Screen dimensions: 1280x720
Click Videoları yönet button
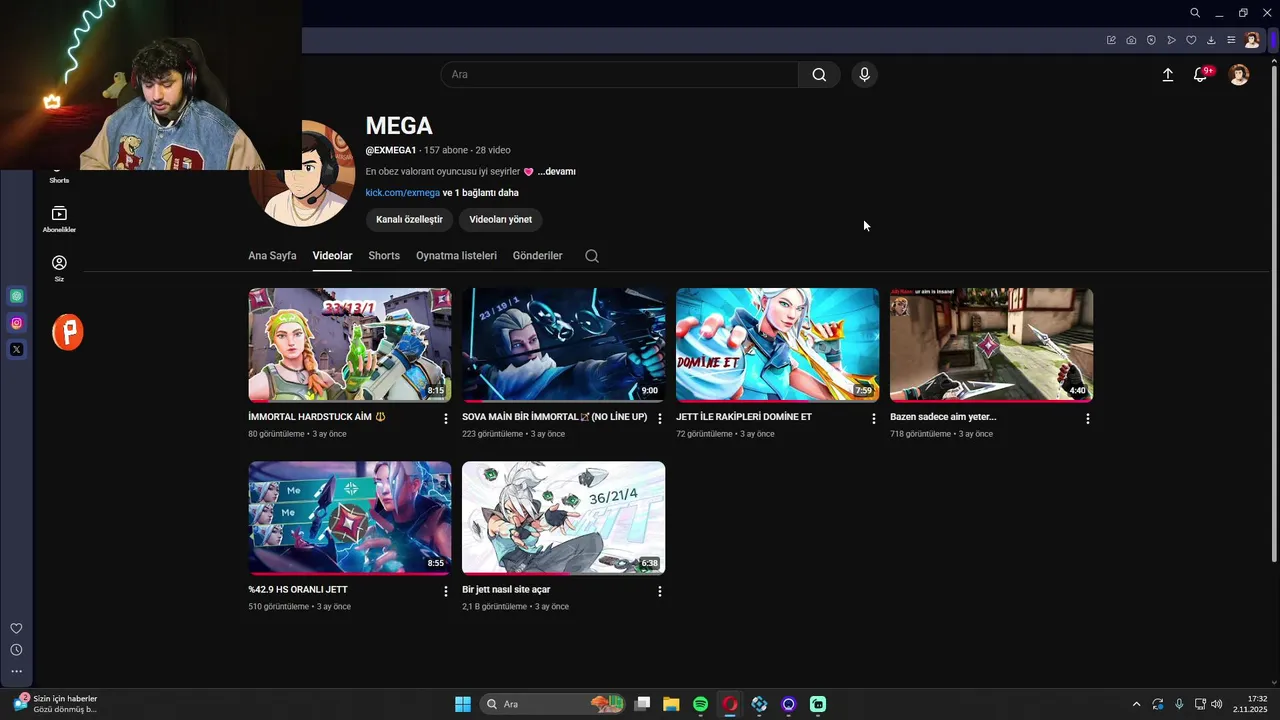tap(501, 219)
